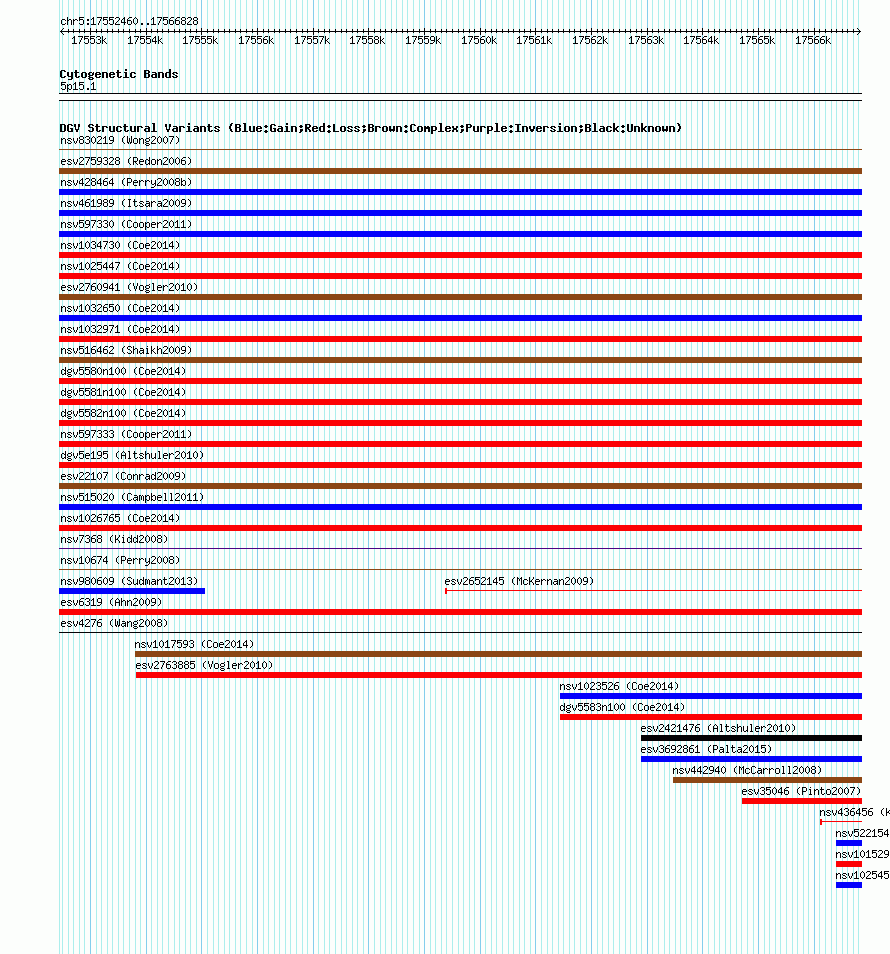Click the esv4276 (Wang2008) label
Viewport: 890px width, 954px height.
click(x=114, y=623)
